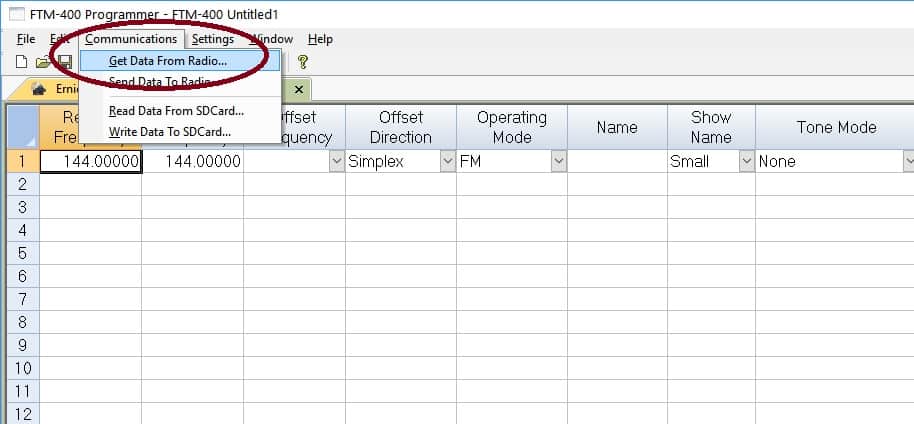Click the New file toolbar icon
Image resolution: width=914 pixels, height=424 pixels.
pyautogui.click(x=21, y=62)
